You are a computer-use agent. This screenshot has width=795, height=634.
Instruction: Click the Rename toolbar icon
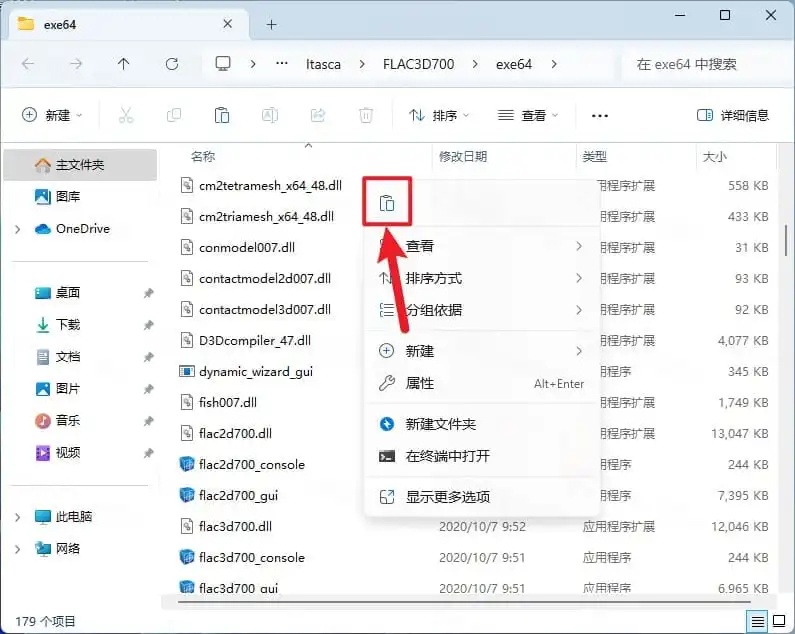point(270,116)
